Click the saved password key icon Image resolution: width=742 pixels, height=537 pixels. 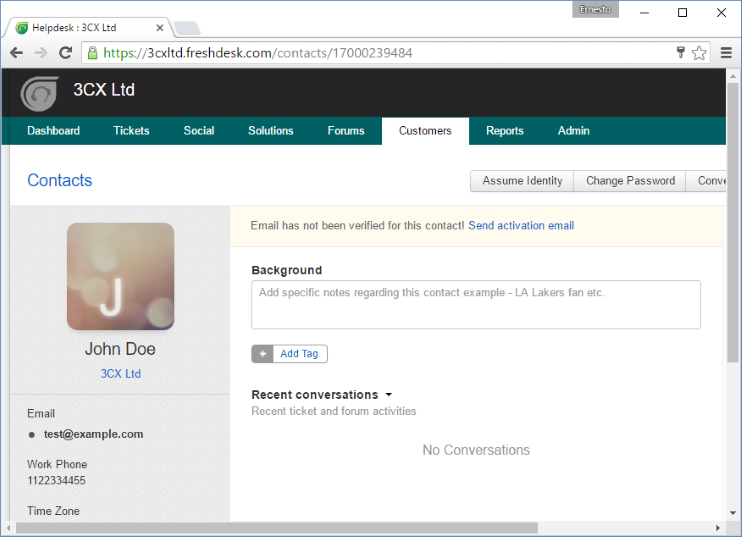point(680,52)
